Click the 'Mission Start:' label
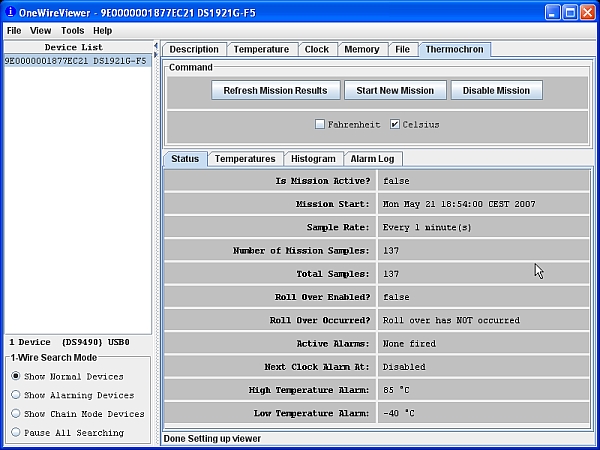The width and height of the screenshot is (600, 450). click(x=333, y=204)
